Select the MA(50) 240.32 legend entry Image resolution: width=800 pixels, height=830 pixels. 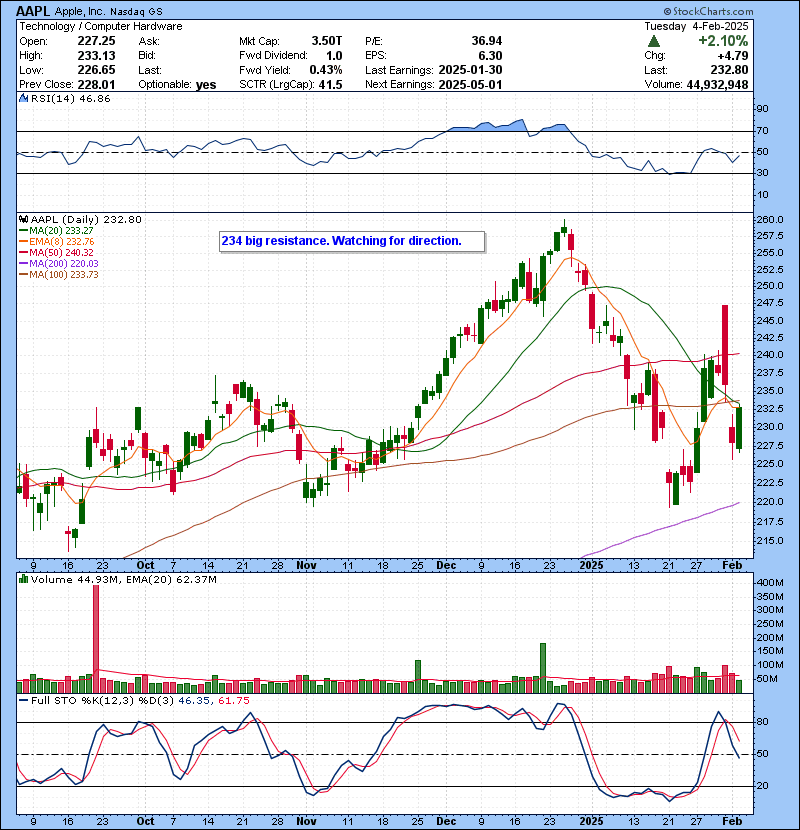click(56, 252)
